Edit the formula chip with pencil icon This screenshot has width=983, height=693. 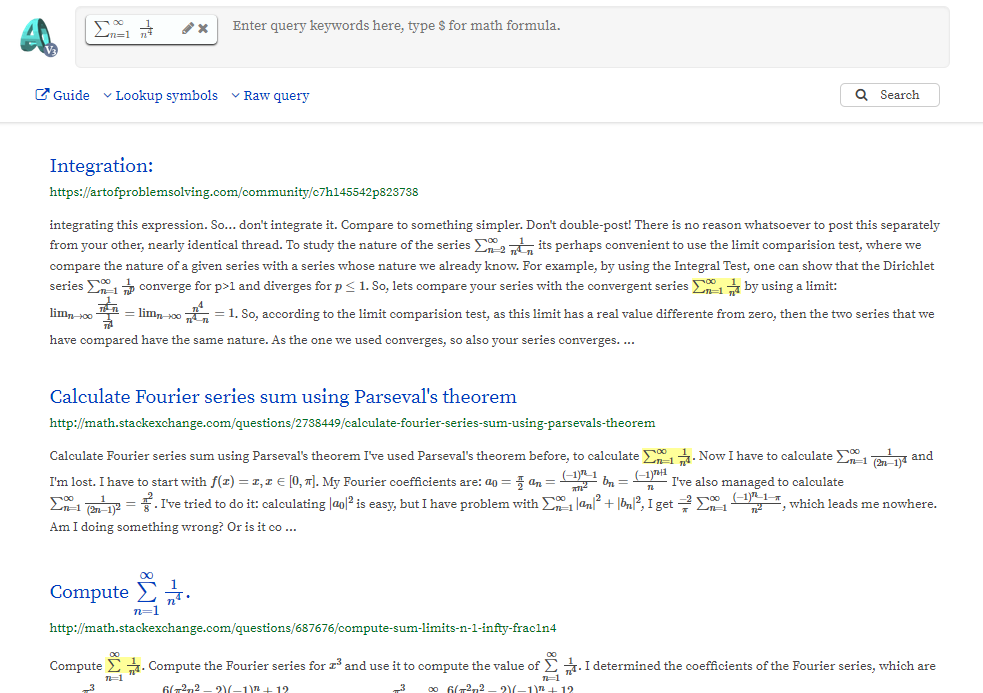click(187, 29)
